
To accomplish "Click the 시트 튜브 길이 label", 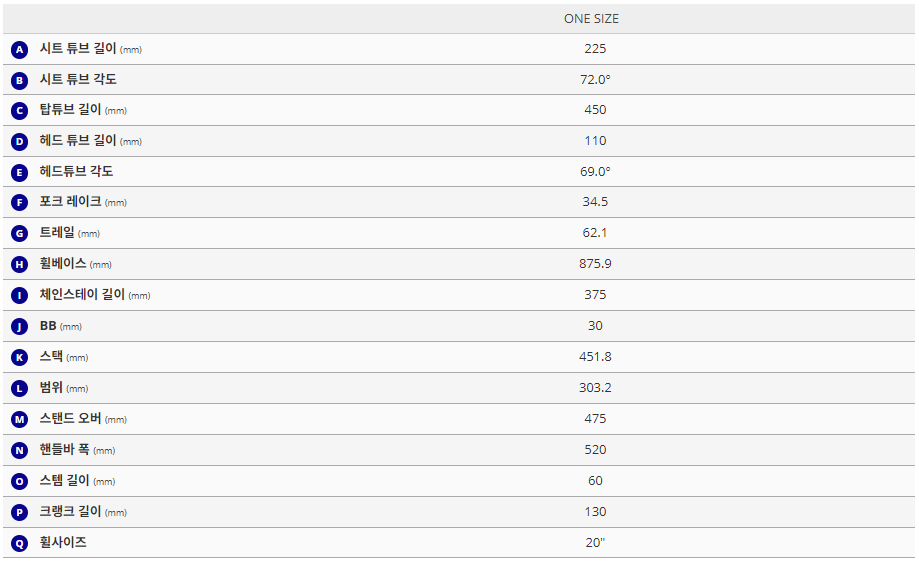I will pyautogui.click(x=78, y=49).
